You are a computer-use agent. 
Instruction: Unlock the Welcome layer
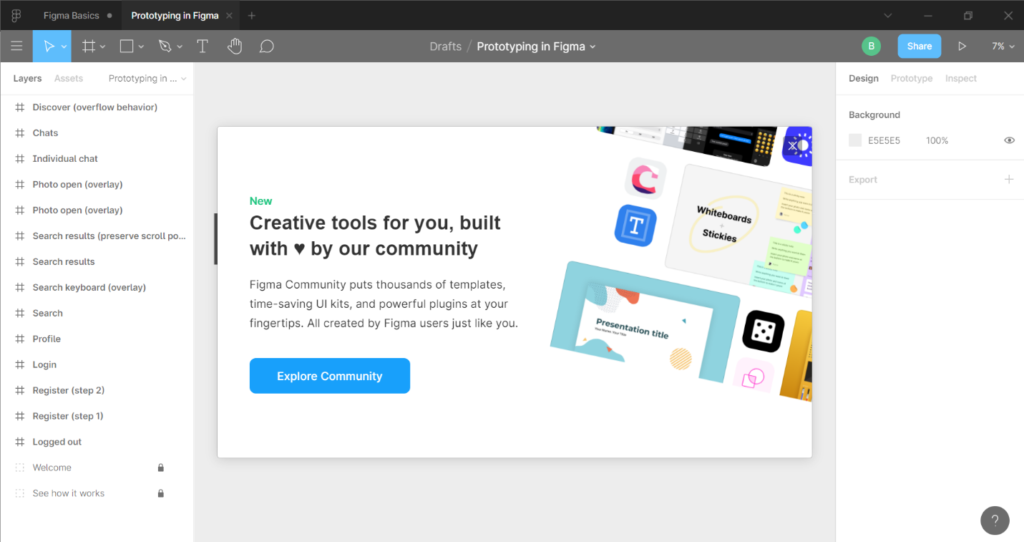(x=161, y=468)
